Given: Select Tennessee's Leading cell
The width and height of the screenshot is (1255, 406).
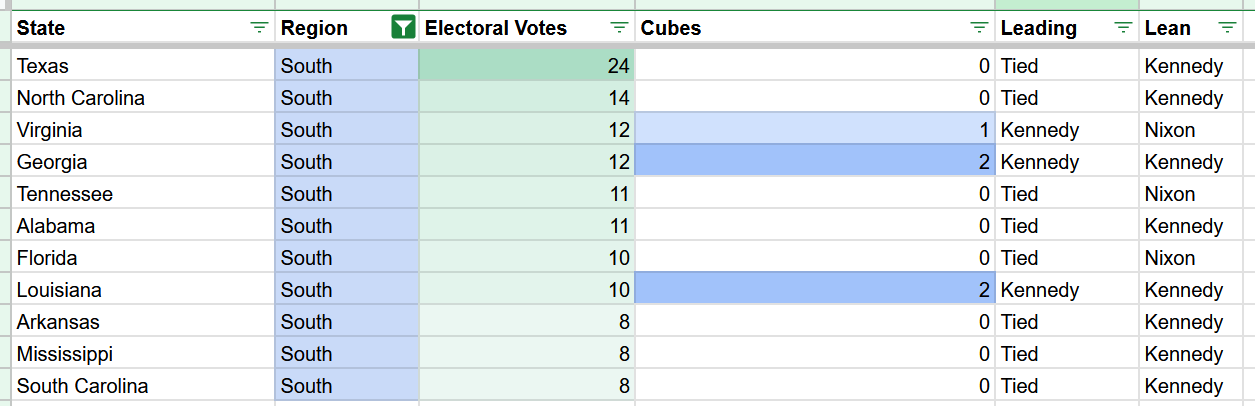Looking at the screenshot, I should [x=1066, y=194].
